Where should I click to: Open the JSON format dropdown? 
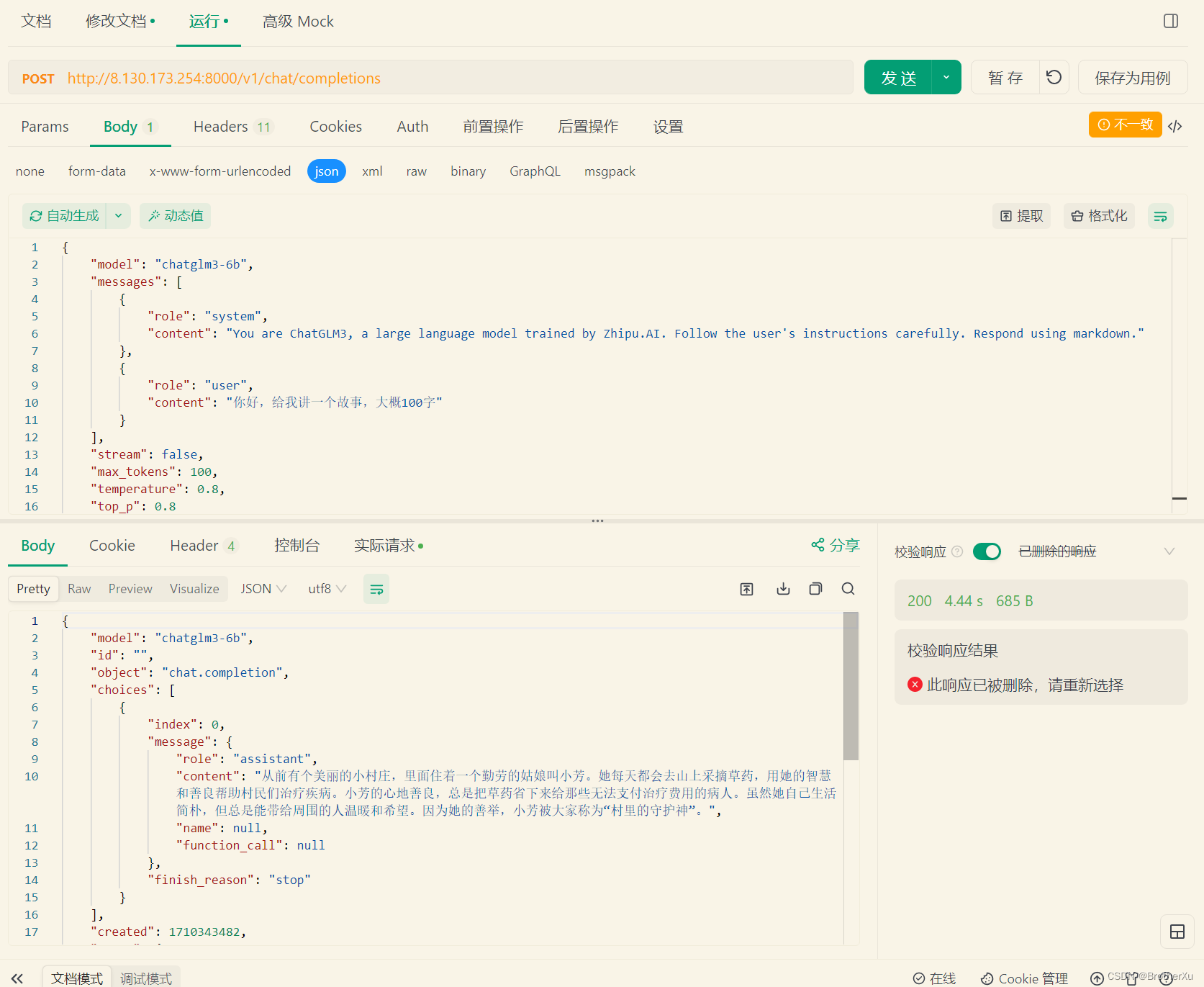pyautogui.click(x=263, y=589)
